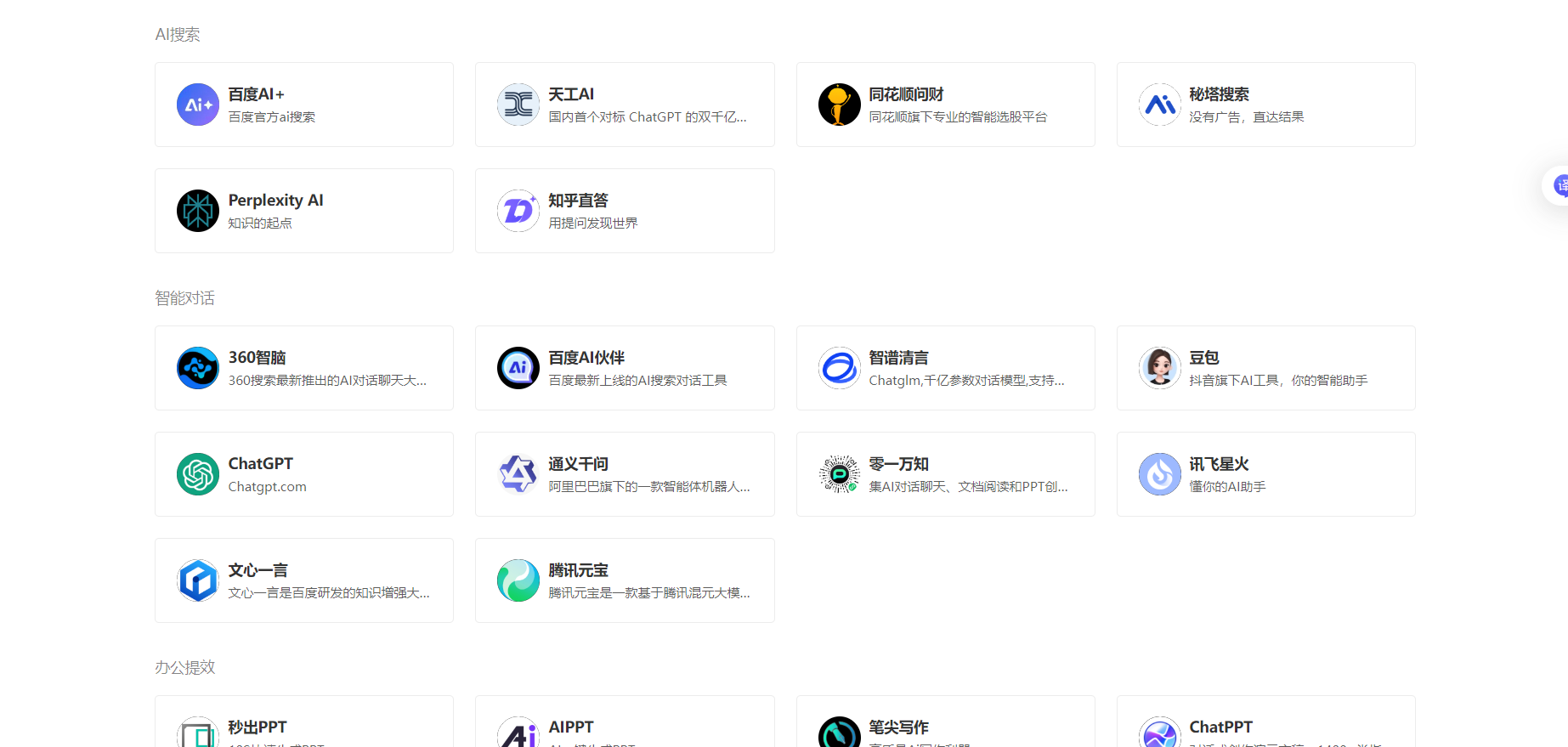Click the 笔尖写作 logo icon
1568x747 pixels.
(x=840, y=732)
